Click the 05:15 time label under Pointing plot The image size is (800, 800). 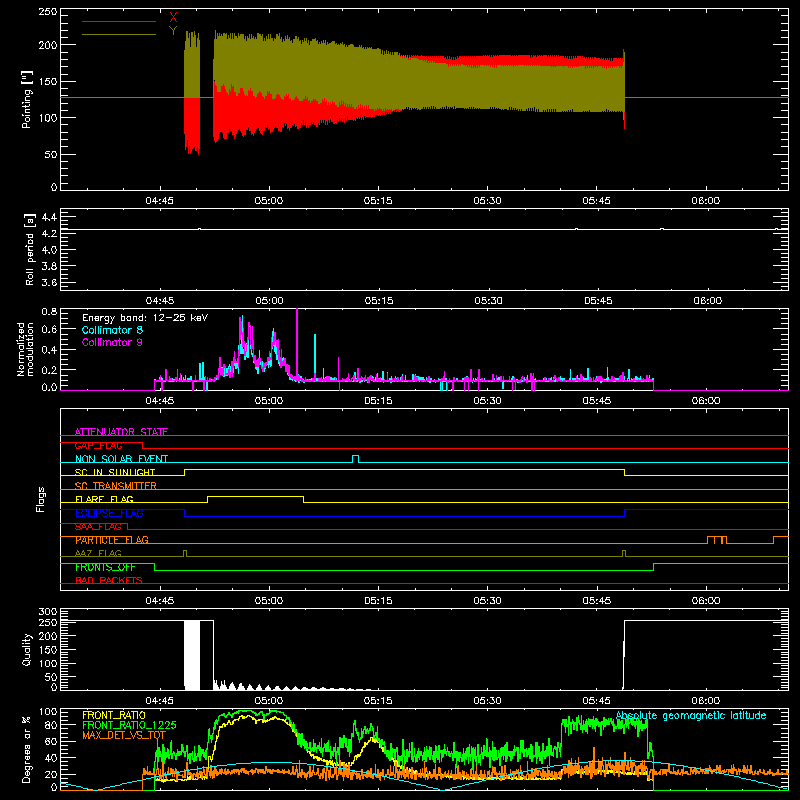(378, 201)
